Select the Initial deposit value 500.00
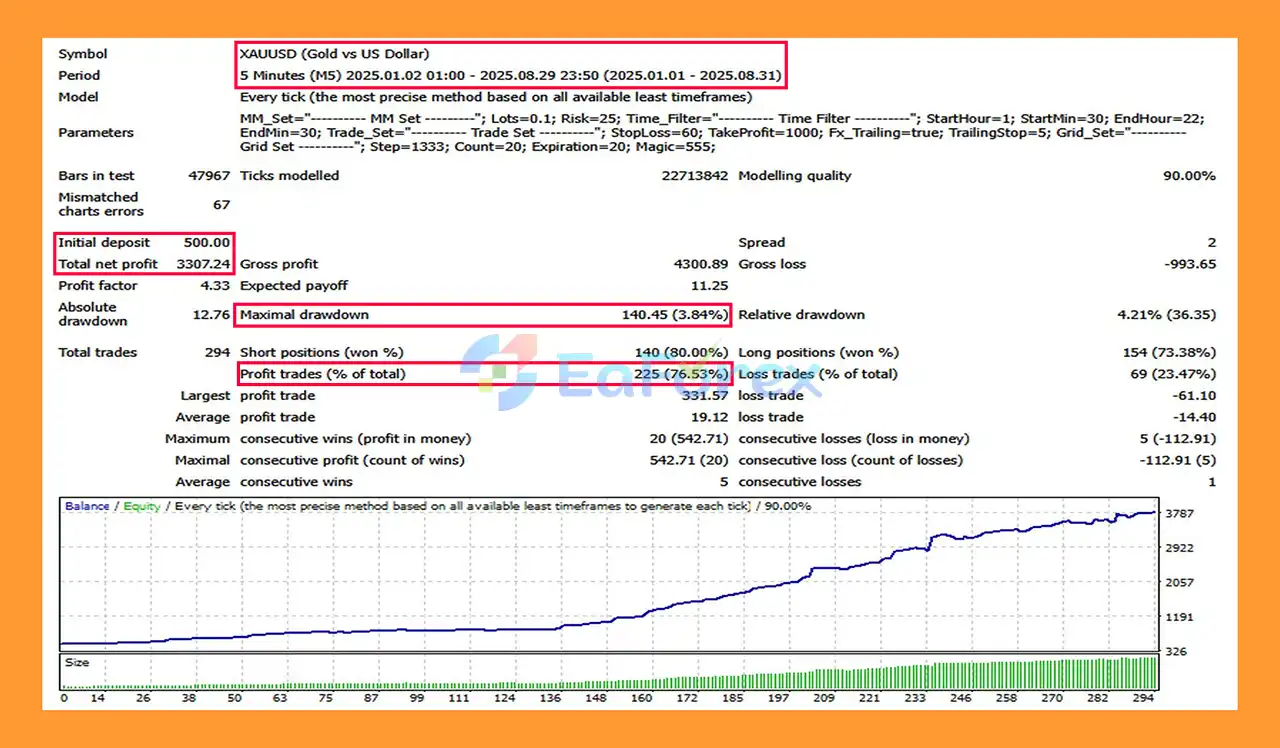 (207, 242)
